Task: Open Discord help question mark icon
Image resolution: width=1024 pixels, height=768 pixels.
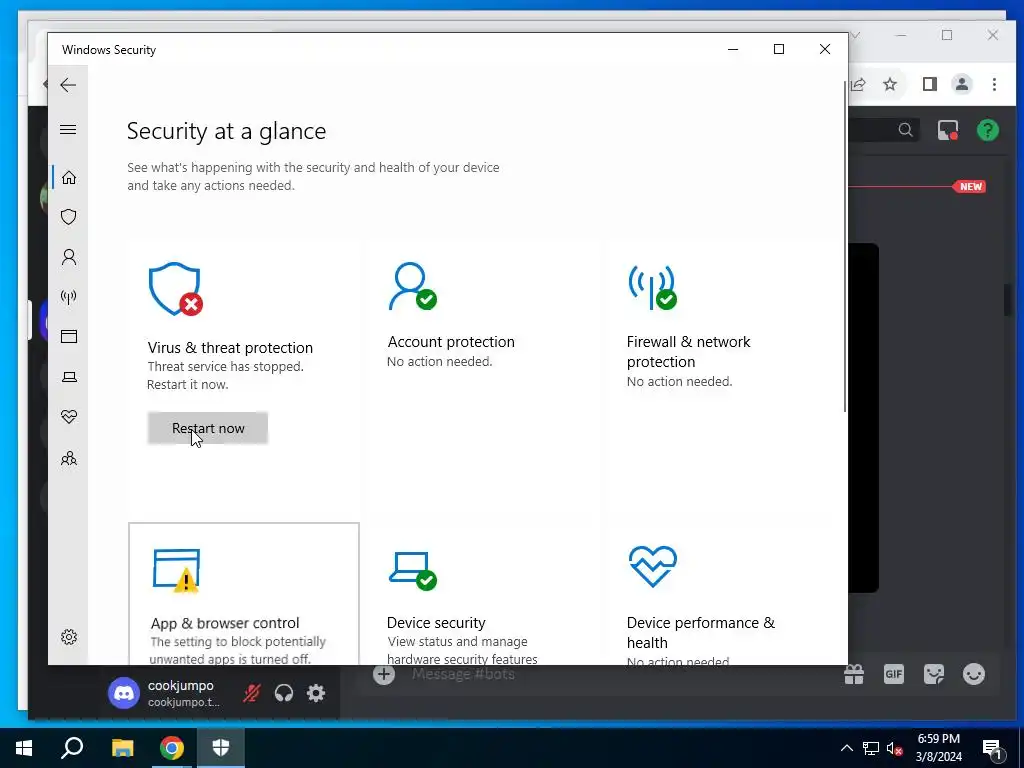Action: tap(987, 131)
